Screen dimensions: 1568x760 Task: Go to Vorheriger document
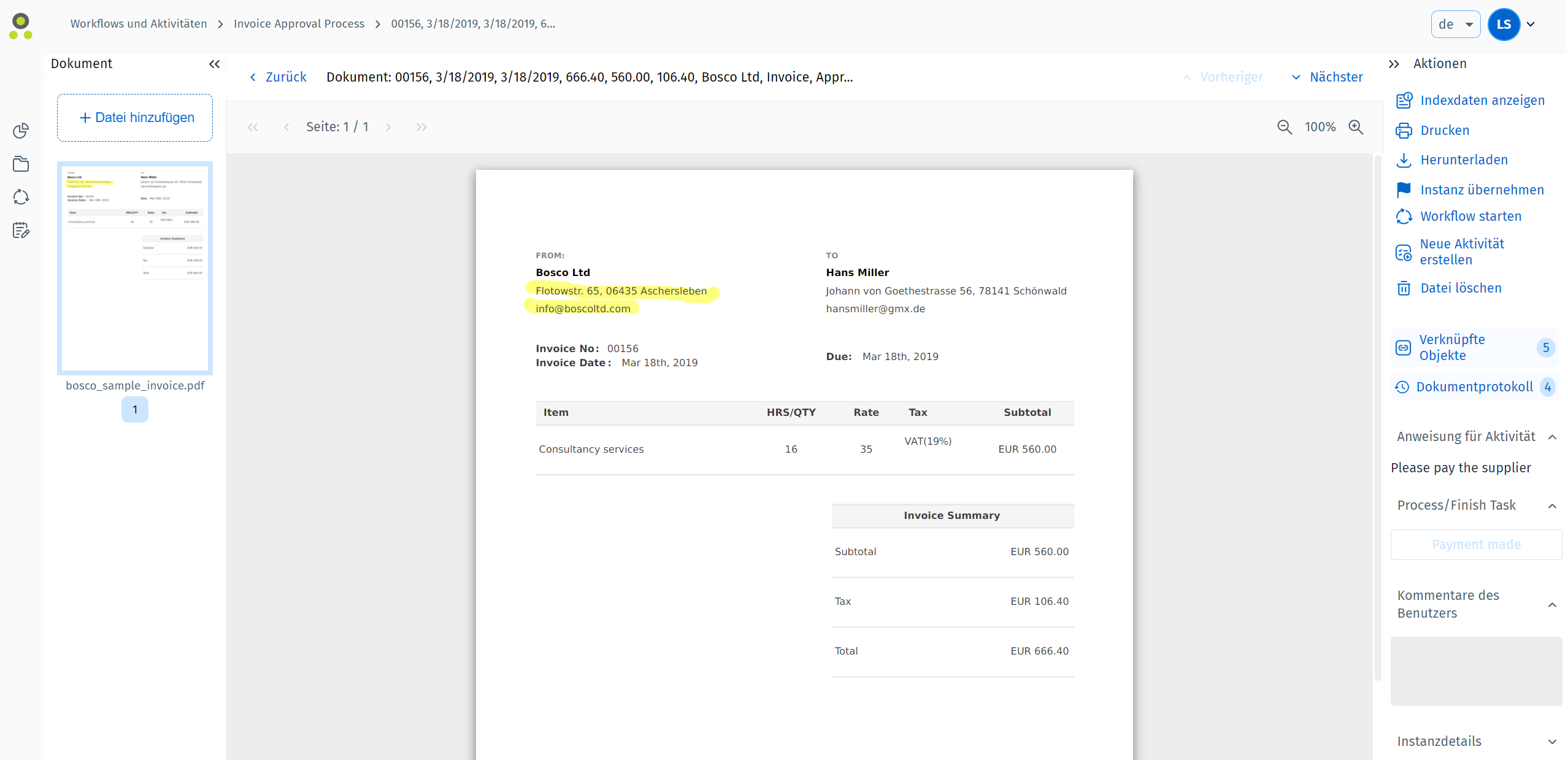tap(1223, 77)
